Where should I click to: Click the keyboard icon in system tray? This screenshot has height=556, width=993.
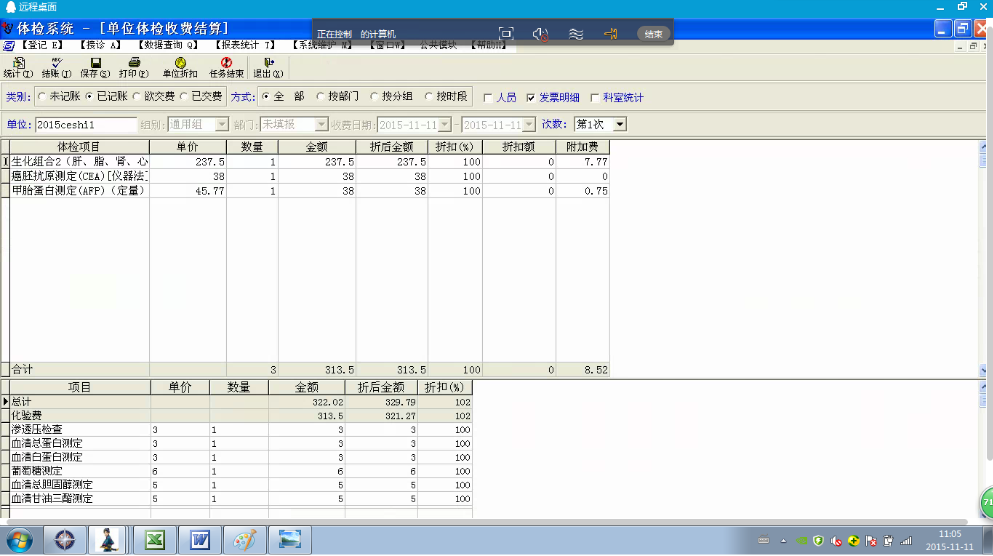point(763,540)
